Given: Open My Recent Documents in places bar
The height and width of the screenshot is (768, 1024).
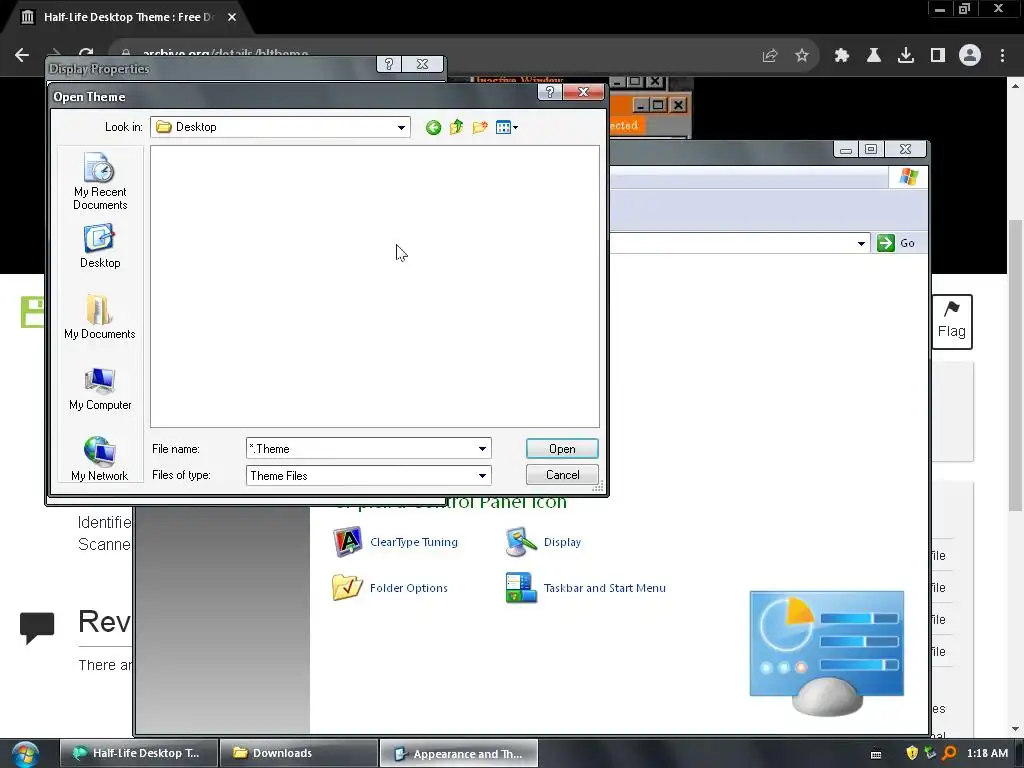Looking at the screenshot, I should tap(100, 181).
